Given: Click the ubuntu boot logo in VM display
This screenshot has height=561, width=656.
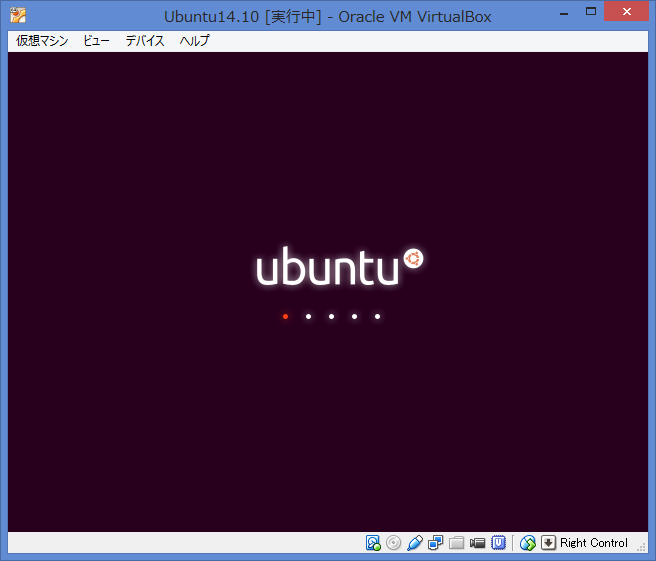Looking at the screenshot, I should click(x=340, y=267).
